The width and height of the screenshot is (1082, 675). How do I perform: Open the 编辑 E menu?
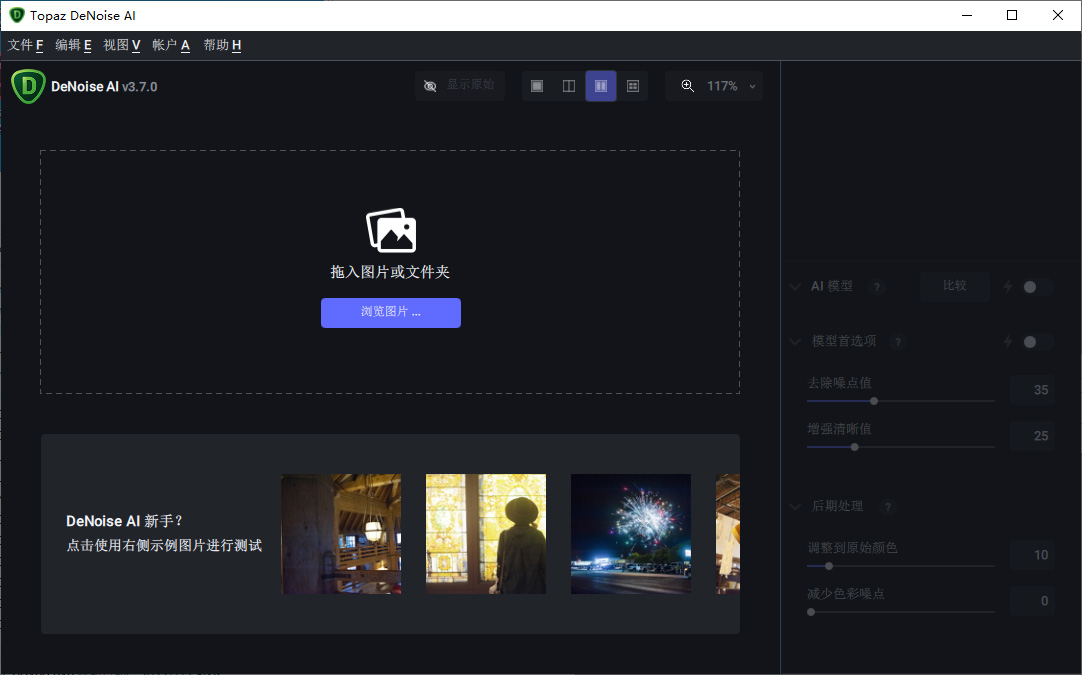coord(73,46)
